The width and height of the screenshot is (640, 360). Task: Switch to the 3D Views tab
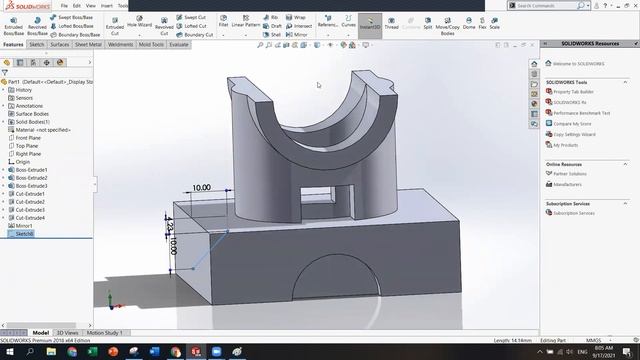pyautogui.click(x=67, y=333)
